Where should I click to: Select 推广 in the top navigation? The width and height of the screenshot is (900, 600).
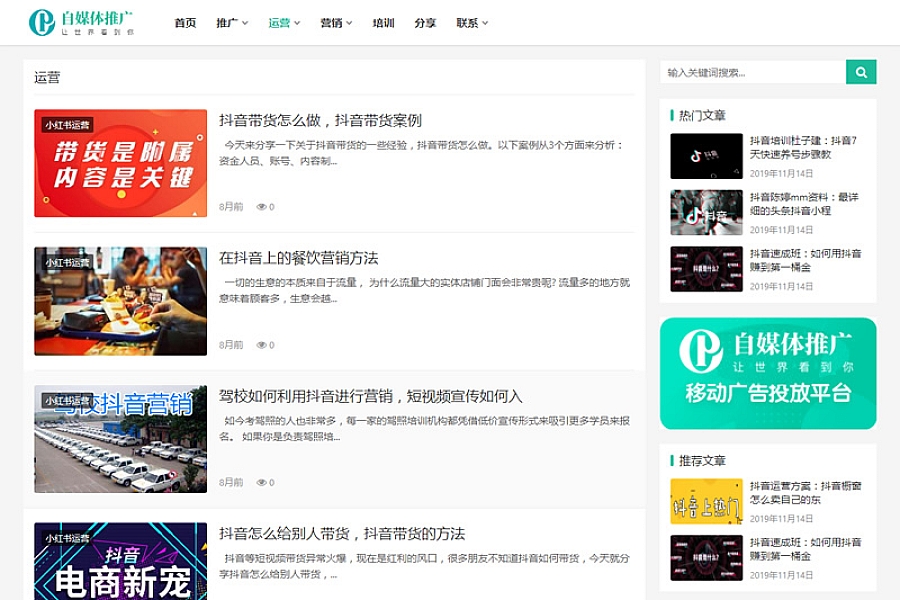pyautogui.click(x=227, y=23)
